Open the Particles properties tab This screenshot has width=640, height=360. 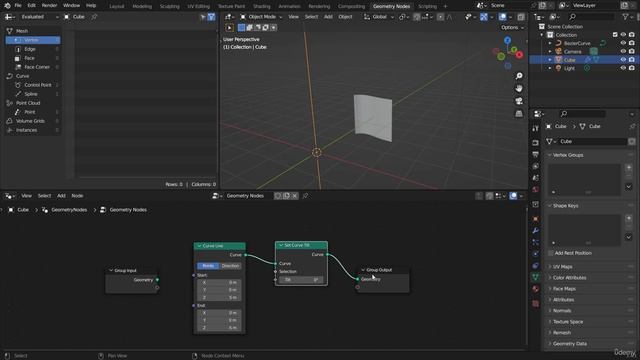[x=536, y=242]
